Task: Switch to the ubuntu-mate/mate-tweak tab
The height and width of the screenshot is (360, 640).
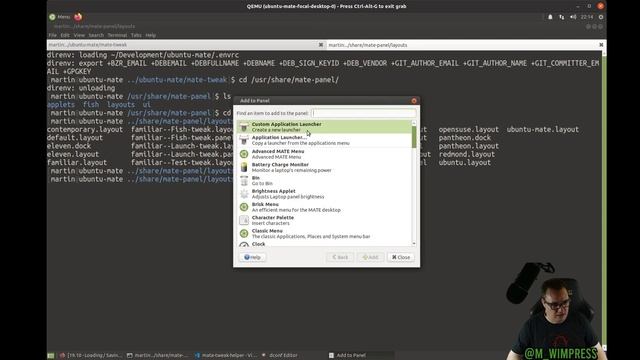Action: 187,45
